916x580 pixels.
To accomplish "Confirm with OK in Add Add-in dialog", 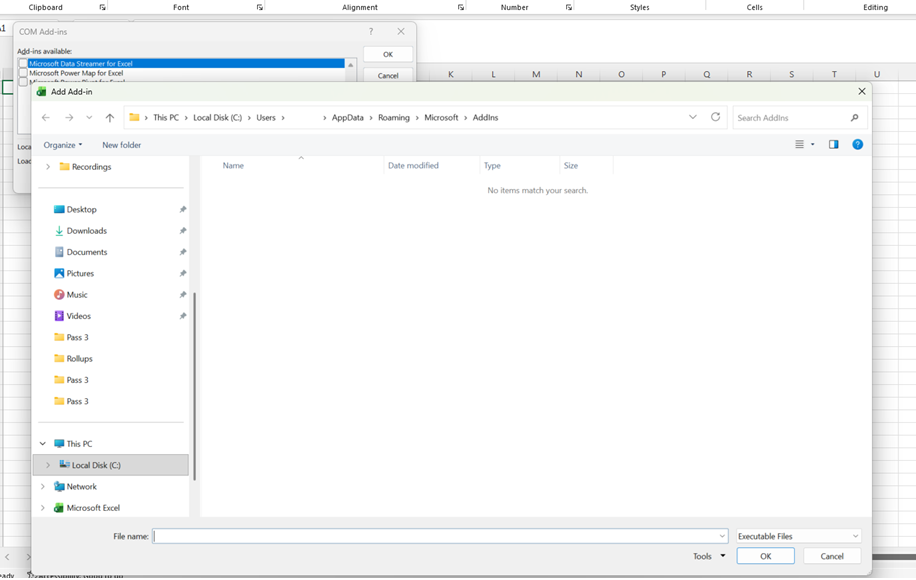I will point(765,556).
